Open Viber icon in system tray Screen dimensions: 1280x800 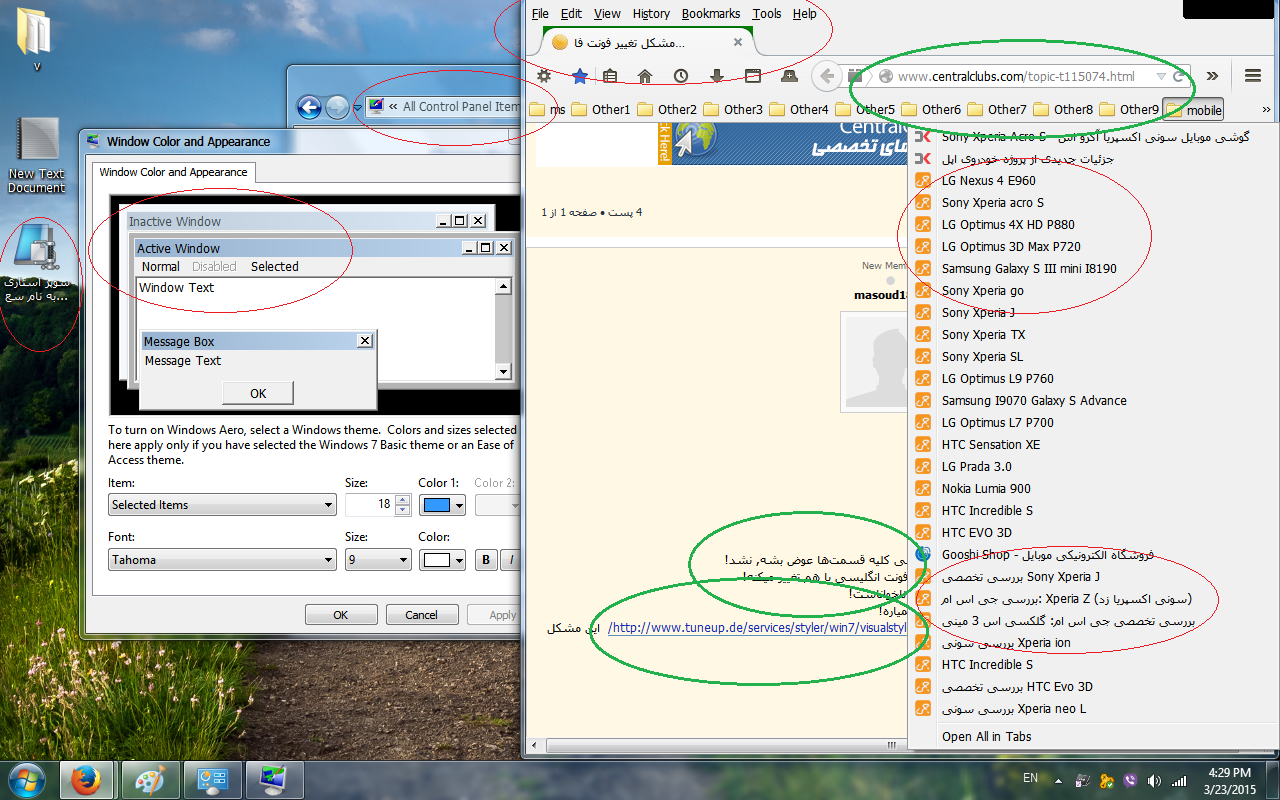click(1131, 779)
